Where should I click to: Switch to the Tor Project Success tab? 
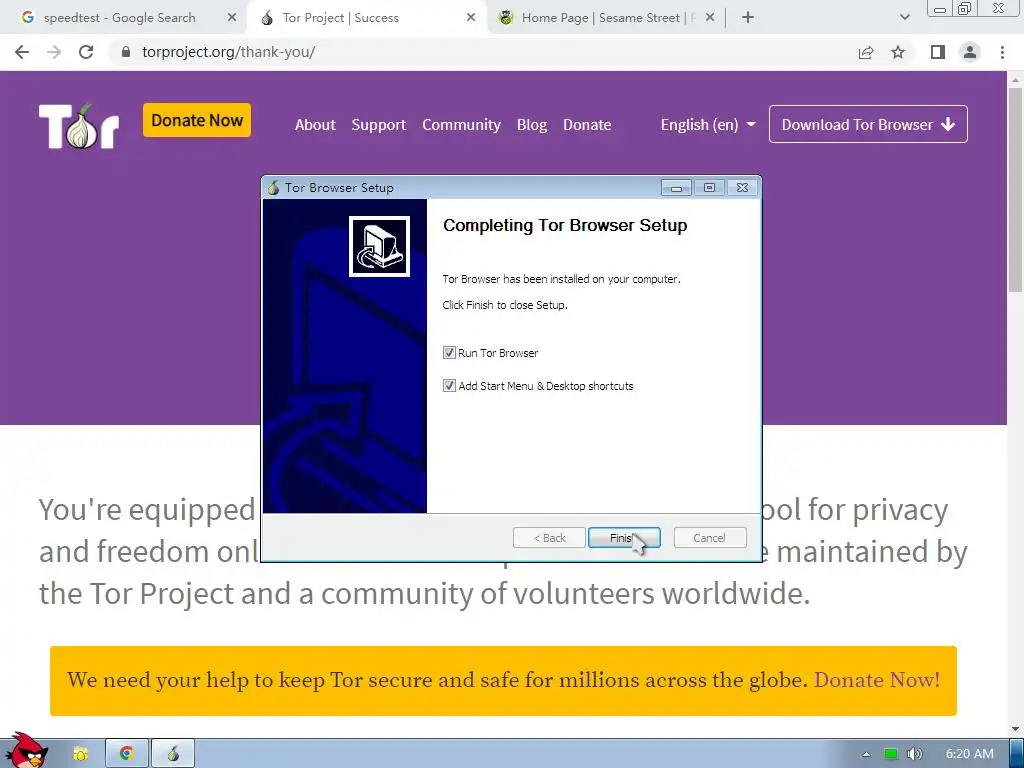point(340,18)
